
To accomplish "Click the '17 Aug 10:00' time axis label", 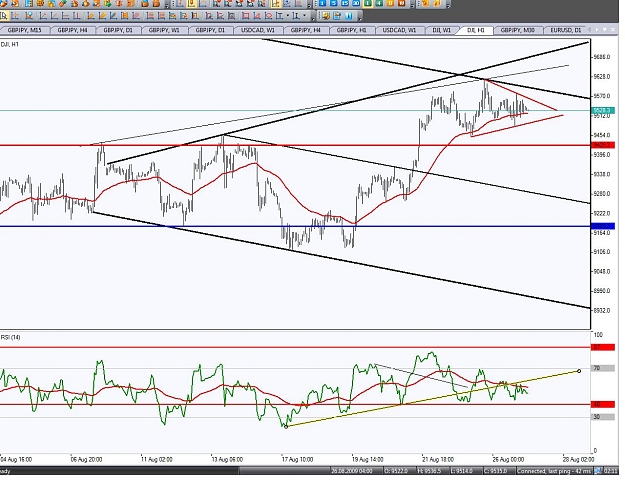I will coord(297,459).
